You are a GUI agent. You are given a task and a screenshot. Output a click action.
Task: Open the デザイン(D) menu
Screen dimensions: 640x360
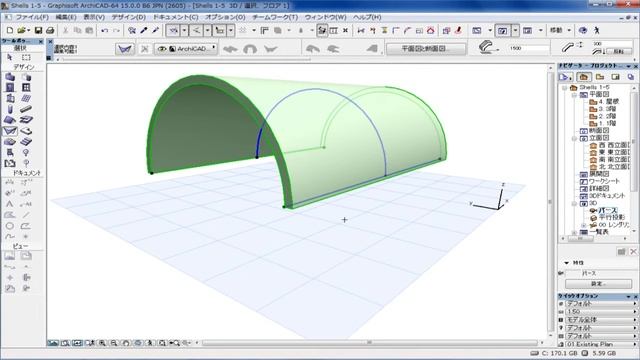(129, 18)
